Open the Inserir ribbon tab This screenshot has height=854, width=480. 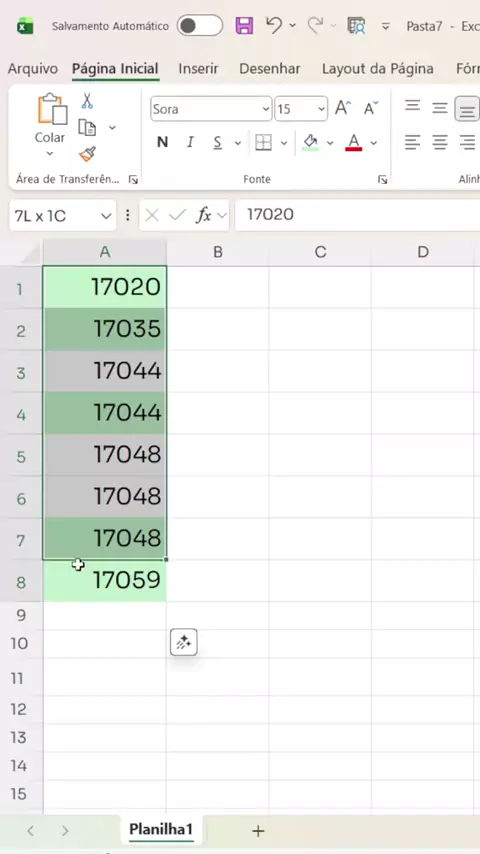pyautogui.click(x=198, y=69)
